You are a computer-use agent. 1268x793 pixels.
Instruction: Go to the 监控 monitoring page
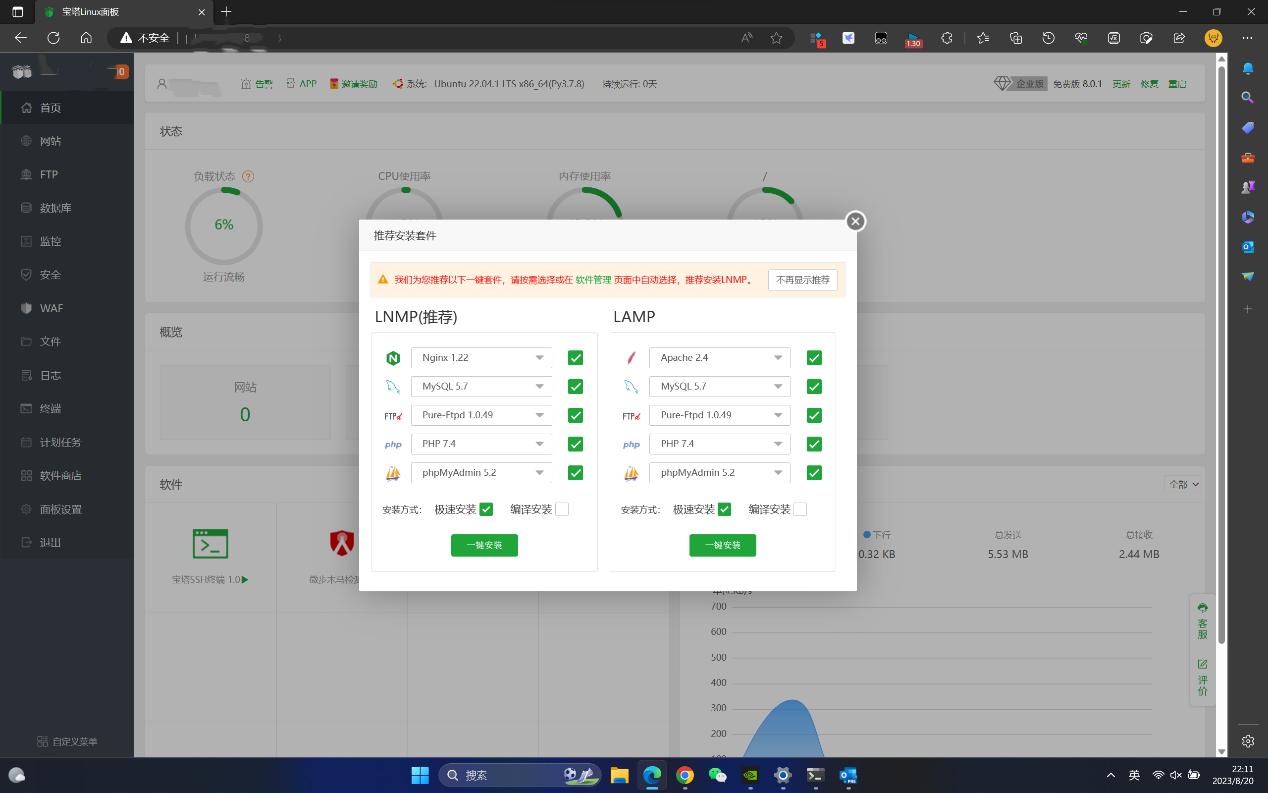[47, 241]
